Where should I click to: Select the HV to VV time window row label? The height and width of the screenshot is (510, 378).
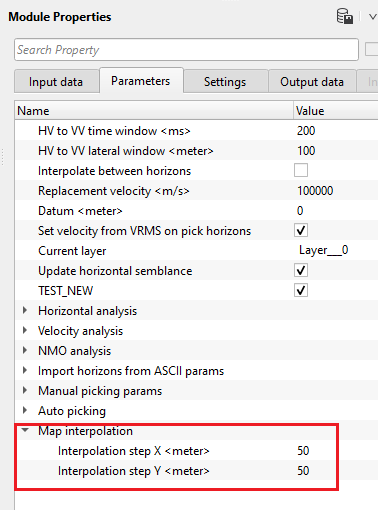(114, 131)
